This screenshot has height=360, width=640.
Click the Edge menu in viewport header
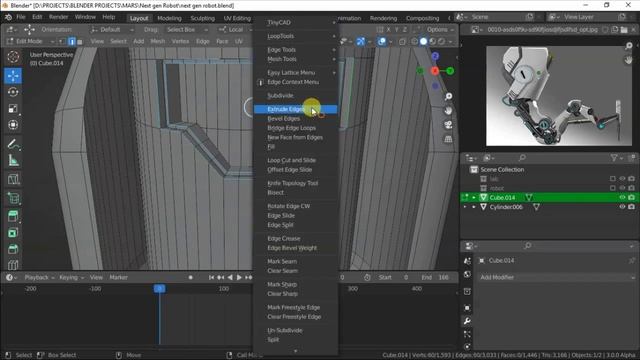point(202,41)
